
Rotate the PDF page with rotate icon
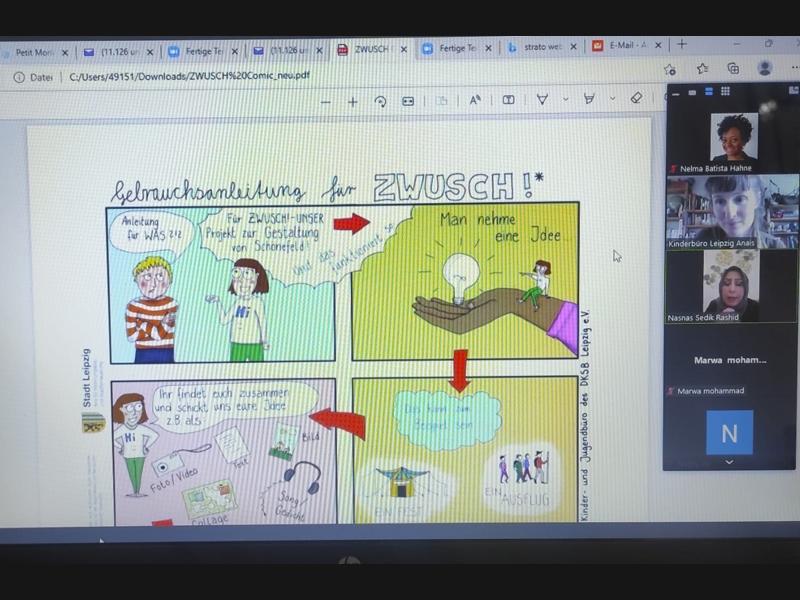click(380, 101)
